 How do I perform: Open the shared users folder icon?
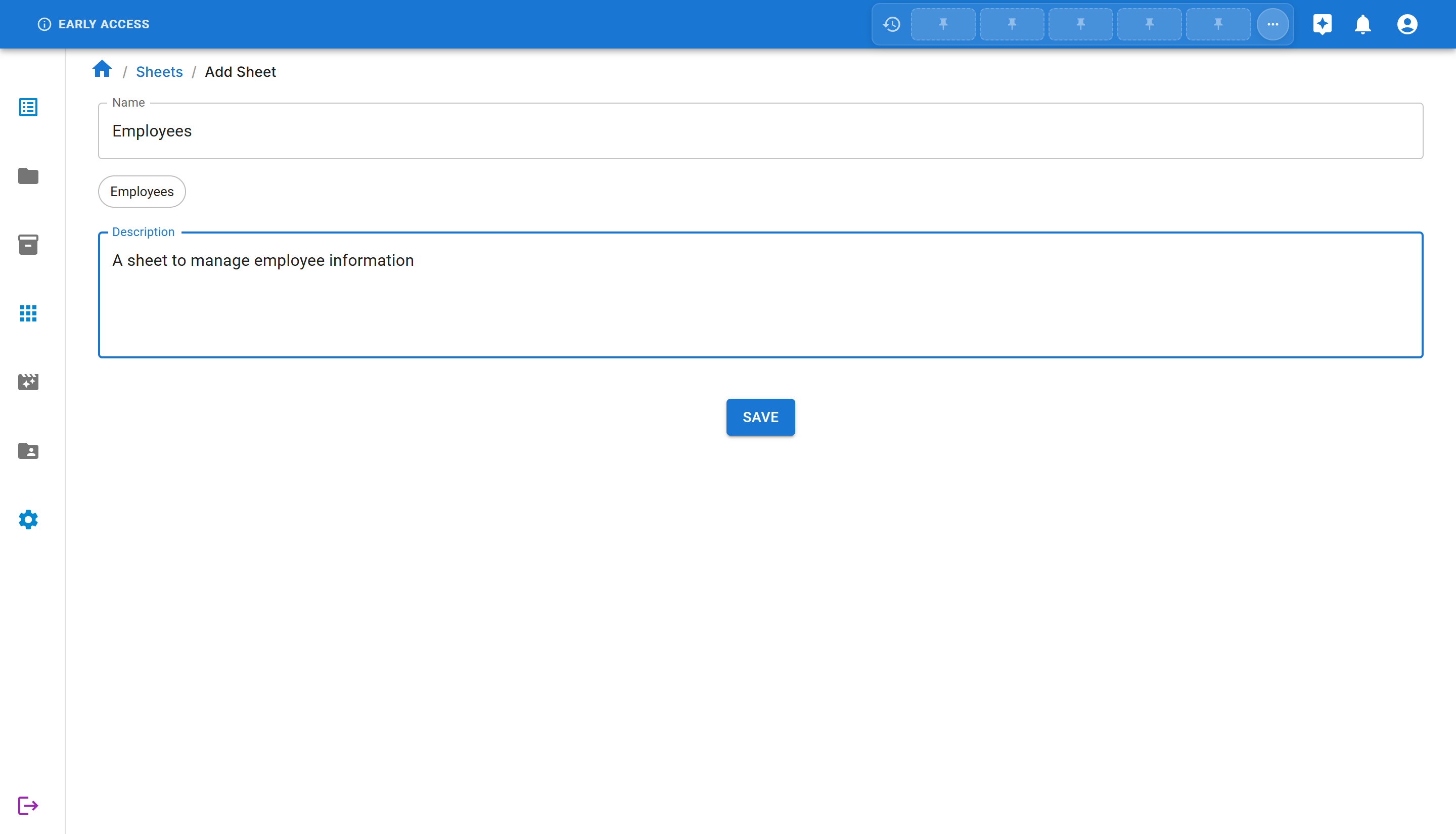click(27, 451)
